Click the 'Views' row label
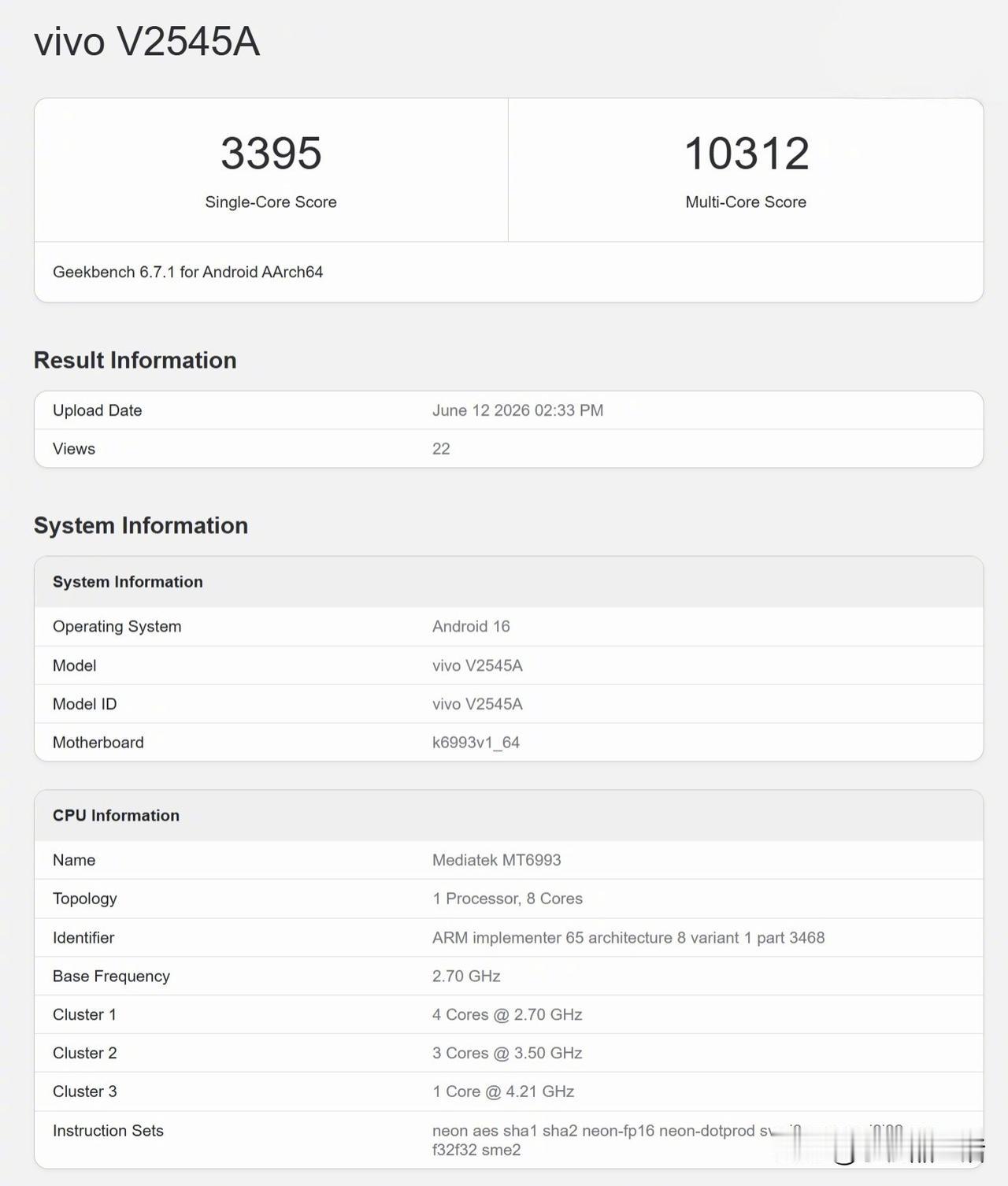 (74, 449)
